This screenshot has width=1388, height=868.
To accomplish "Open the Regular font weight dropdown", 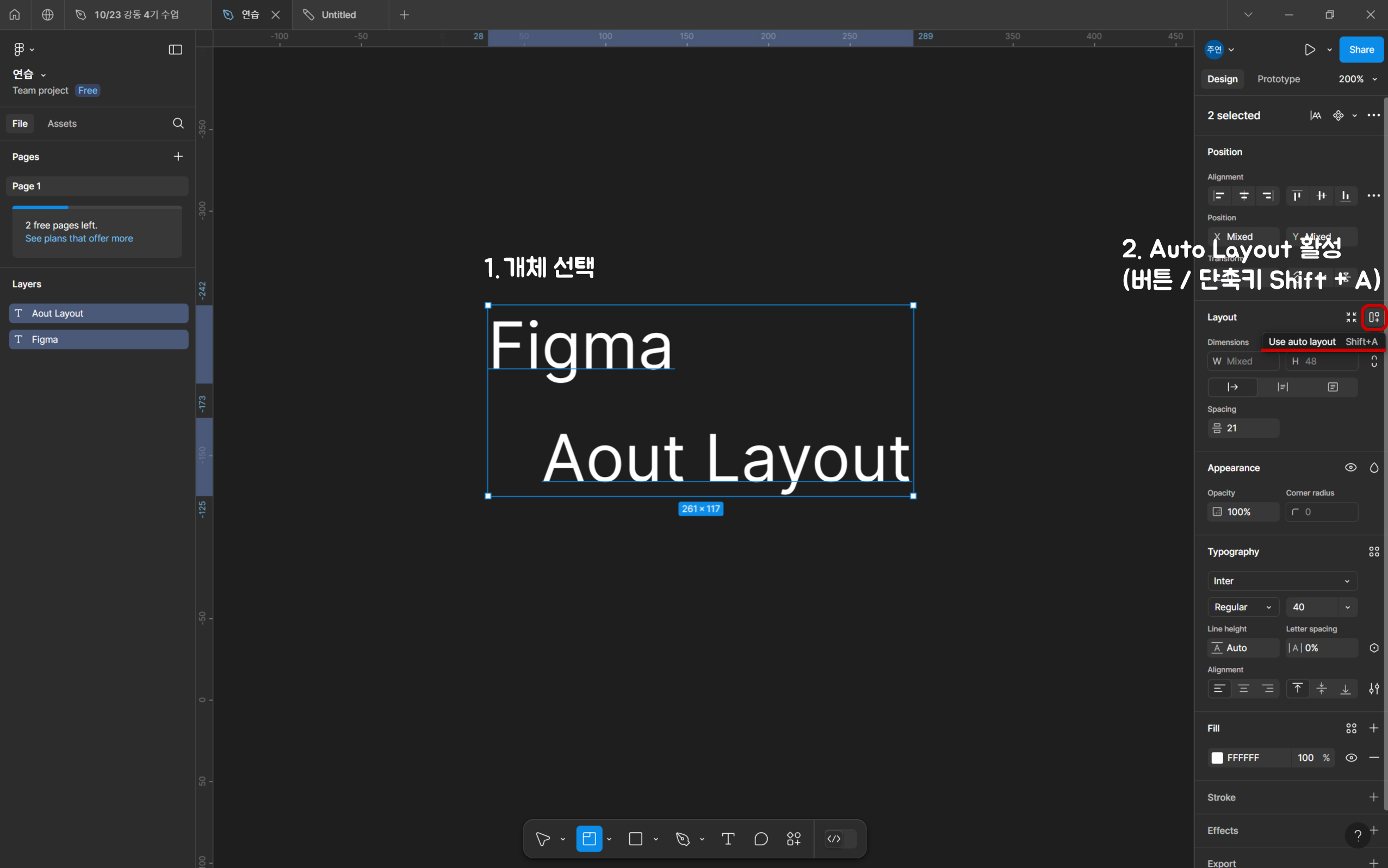I will (1243, 607).
